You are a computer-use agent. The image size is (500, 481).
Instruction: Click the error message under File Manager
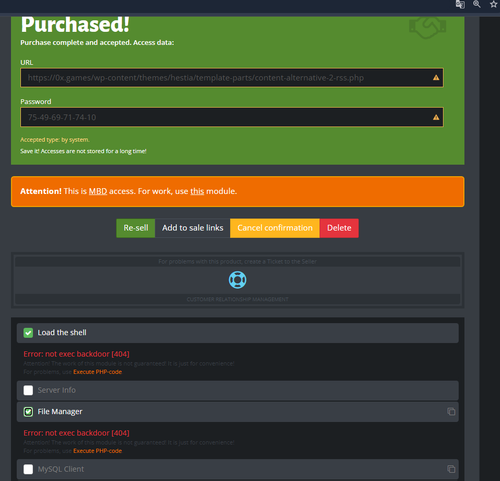(x=76, y=433)
